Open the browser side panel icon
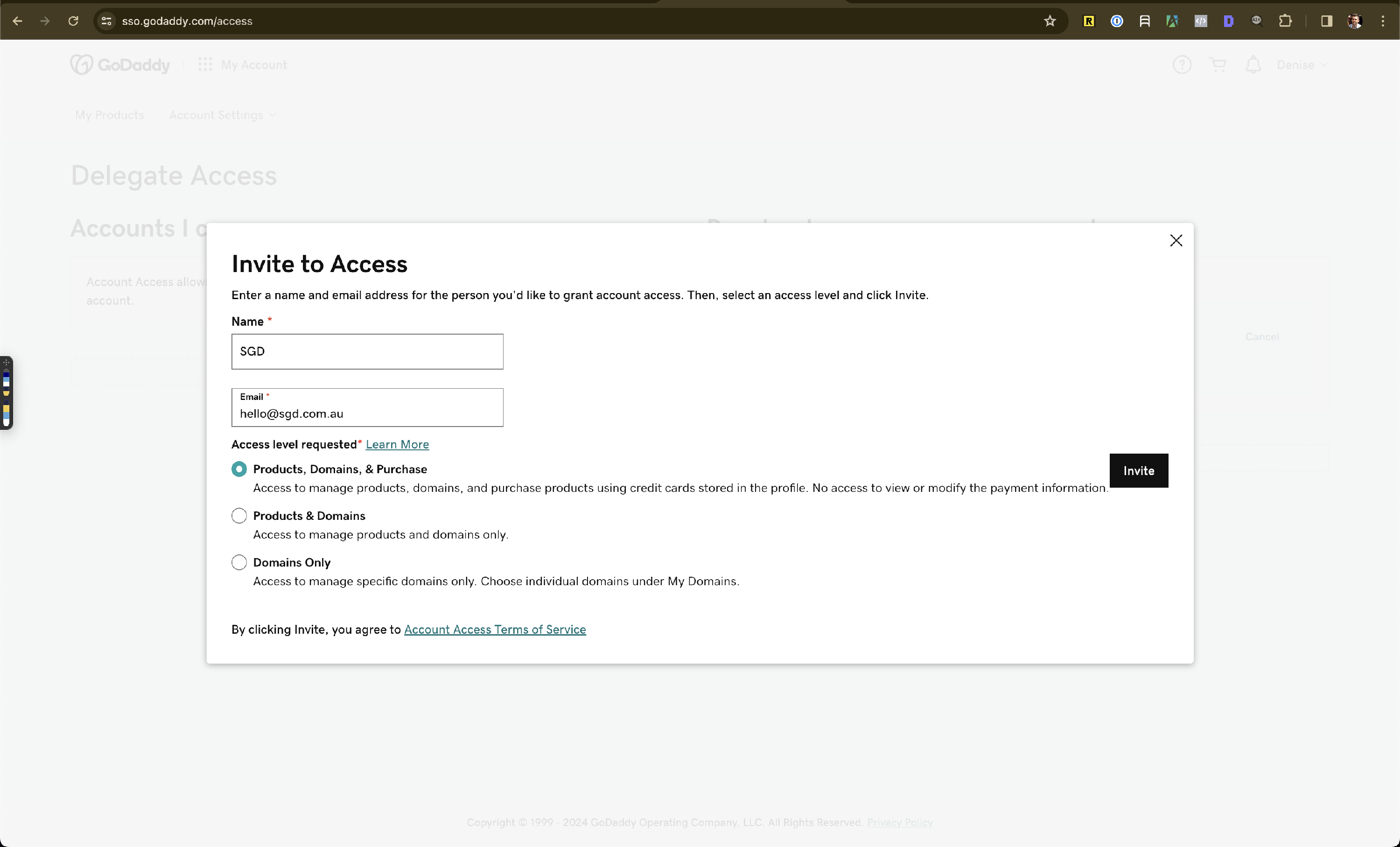The image size is (1400, 847). pos(1326,21)
